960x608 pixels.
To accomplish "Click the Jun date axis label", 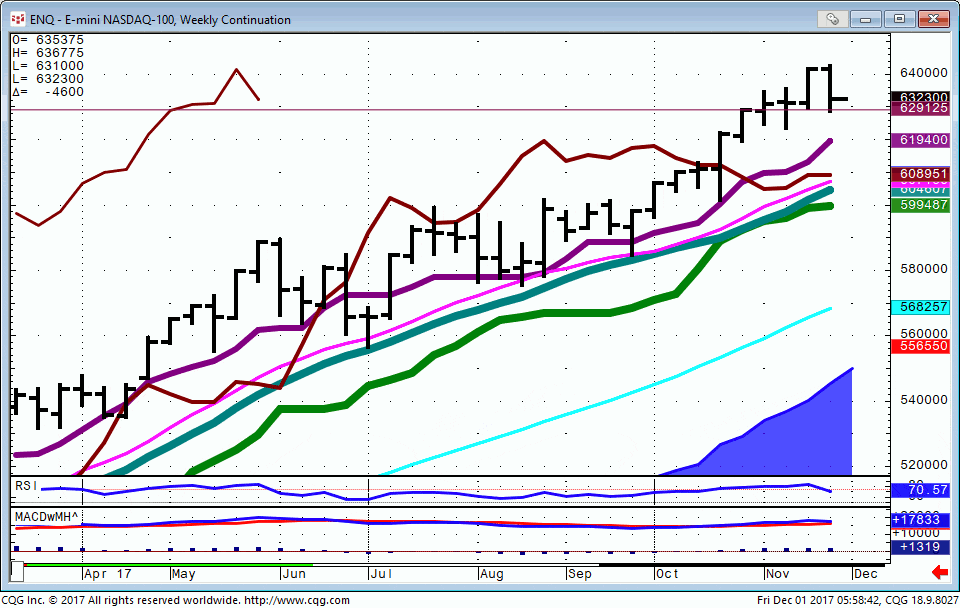I will (x=294, y=574).
